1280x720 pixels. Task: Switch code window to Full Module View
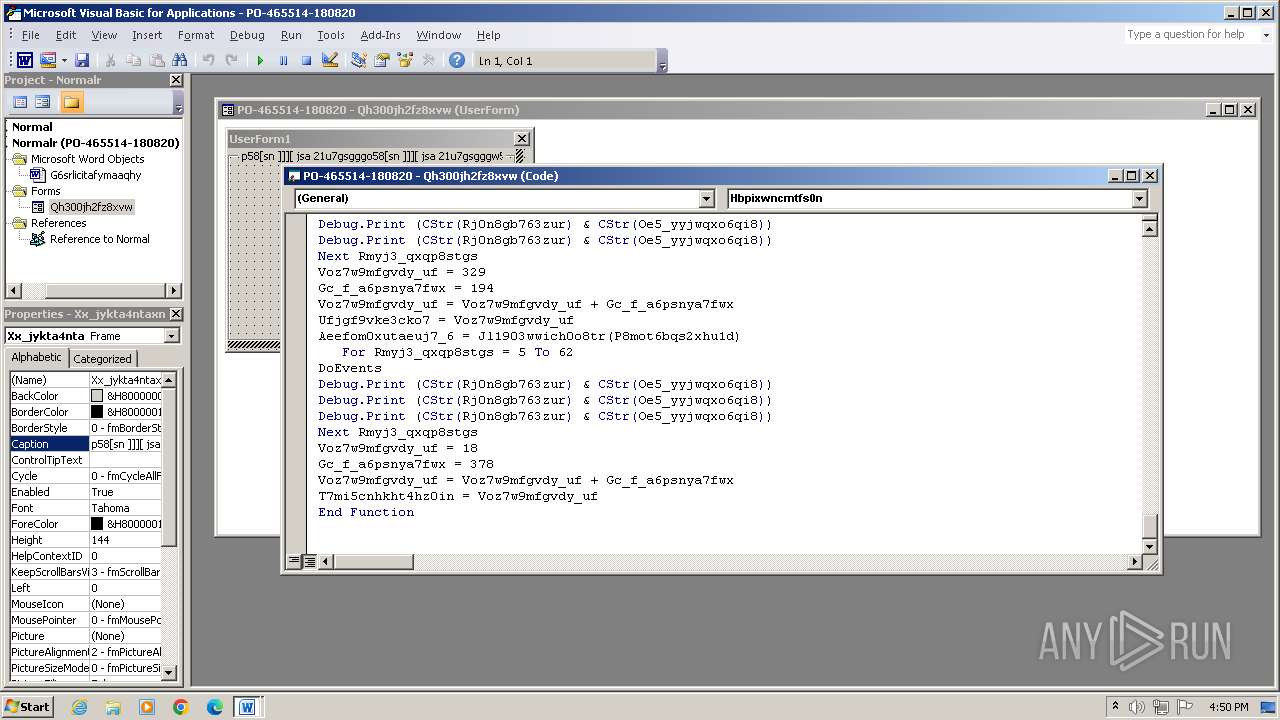pos(310,562)
